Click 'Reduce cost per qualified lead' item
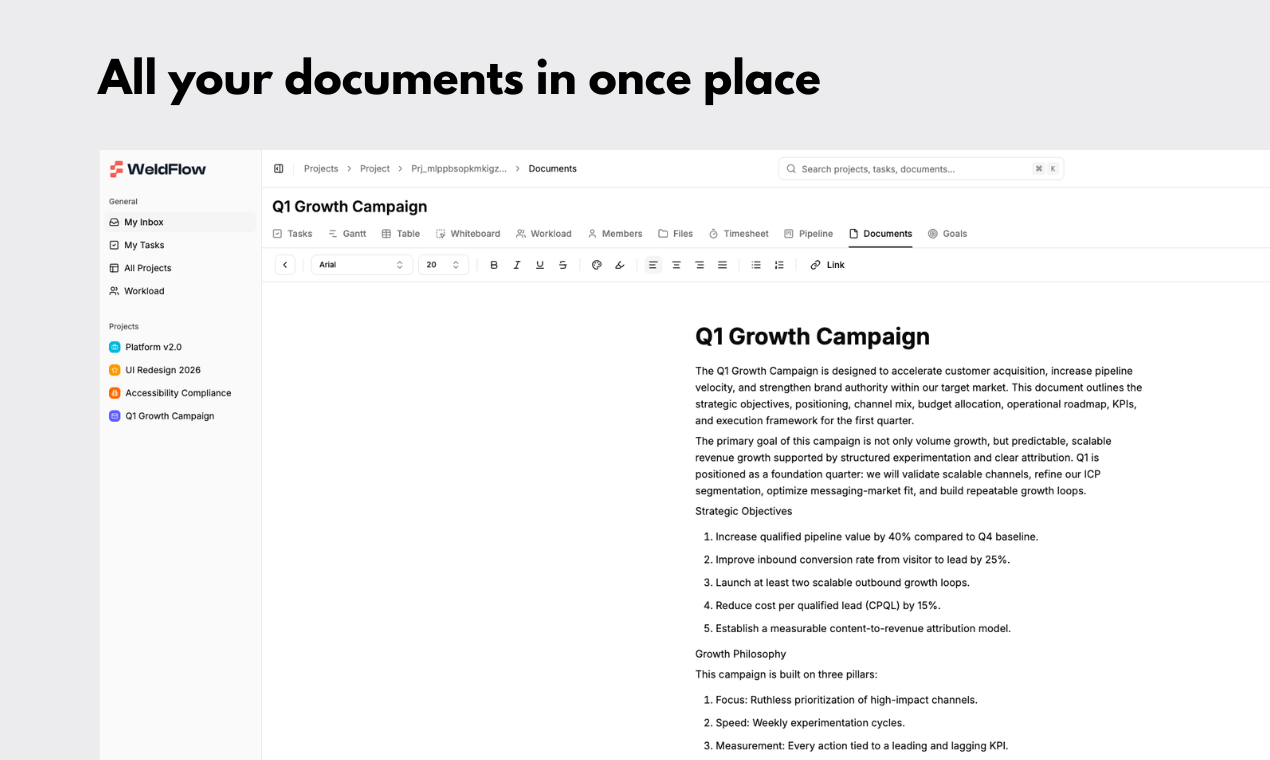Screen dimensions: 1270x760 pos(828,605)
